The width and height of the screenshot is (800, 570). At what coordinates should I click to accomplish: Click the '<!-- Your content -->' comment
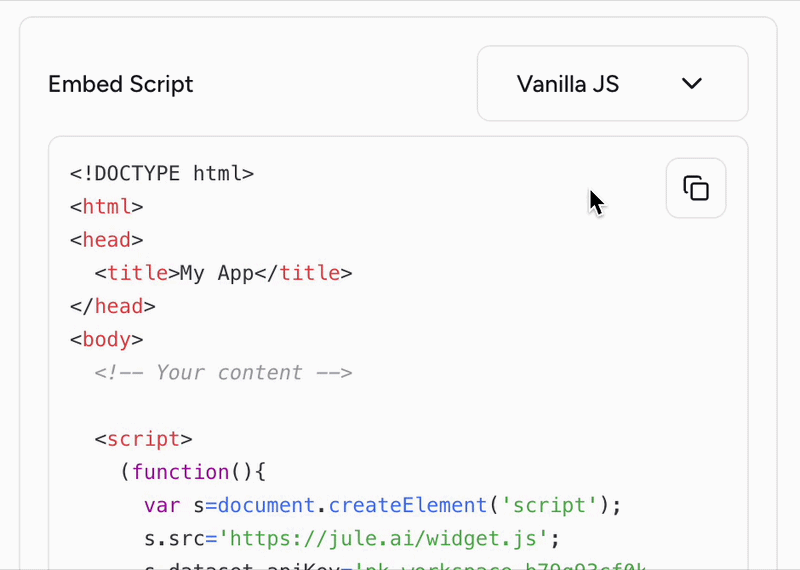click(x=223, y=373)
